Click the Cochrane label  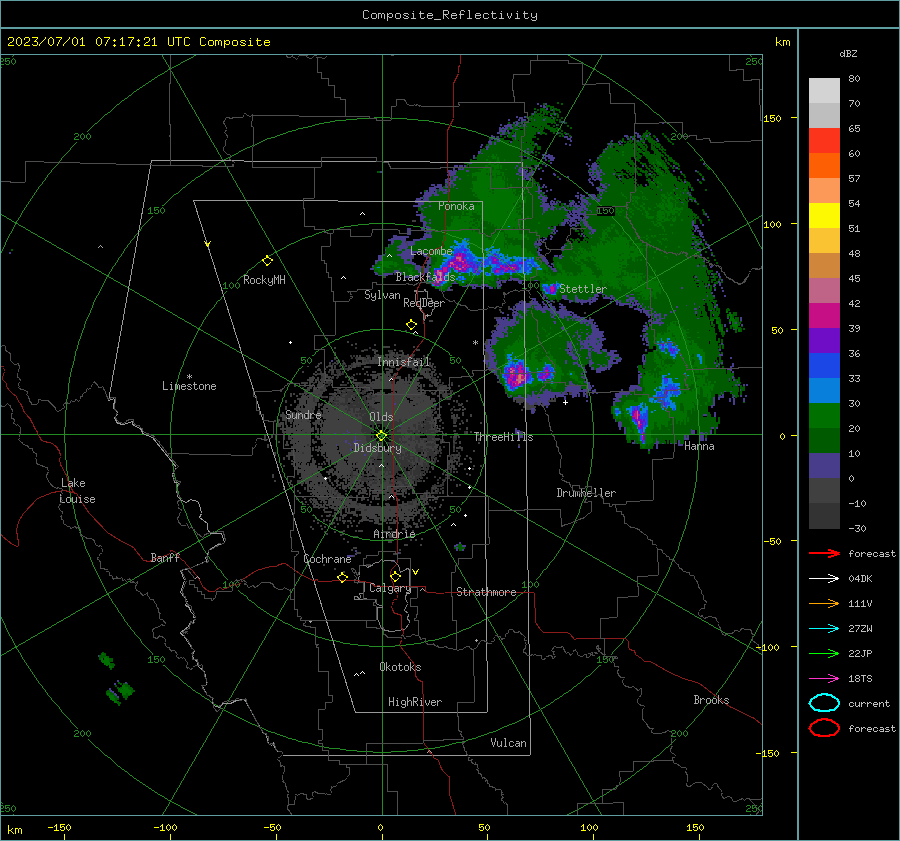[x=327, y=559]
